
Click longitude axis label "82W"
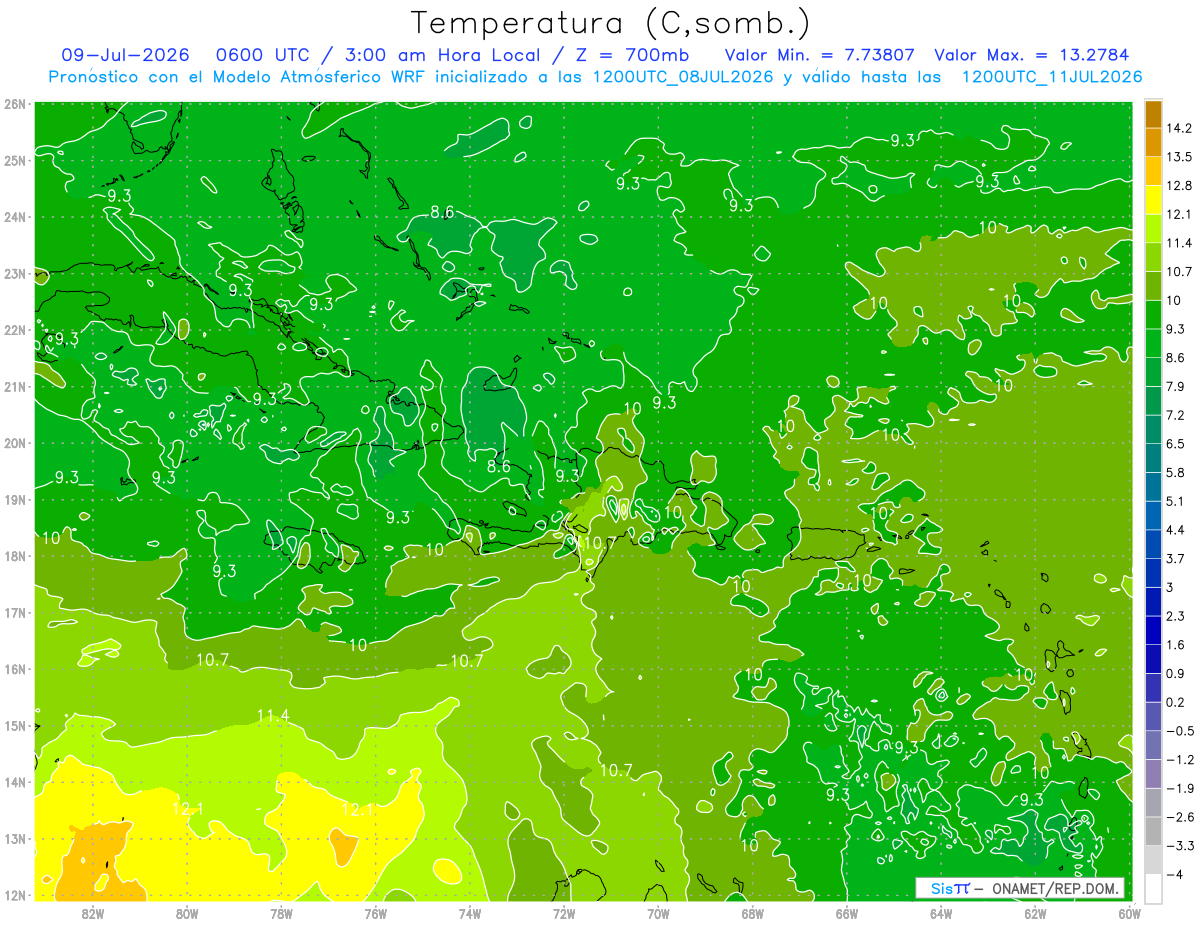[x=93, y=912]
